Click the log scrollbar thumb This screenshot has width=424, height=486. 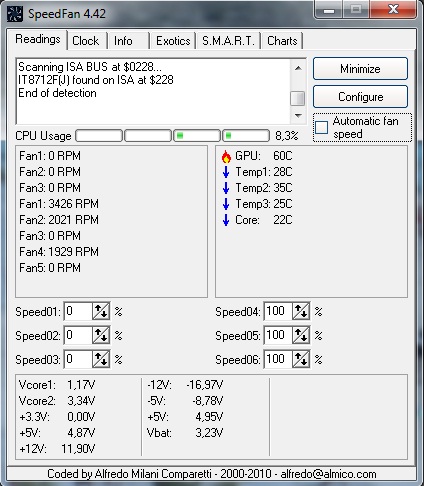tap(298, 99)
